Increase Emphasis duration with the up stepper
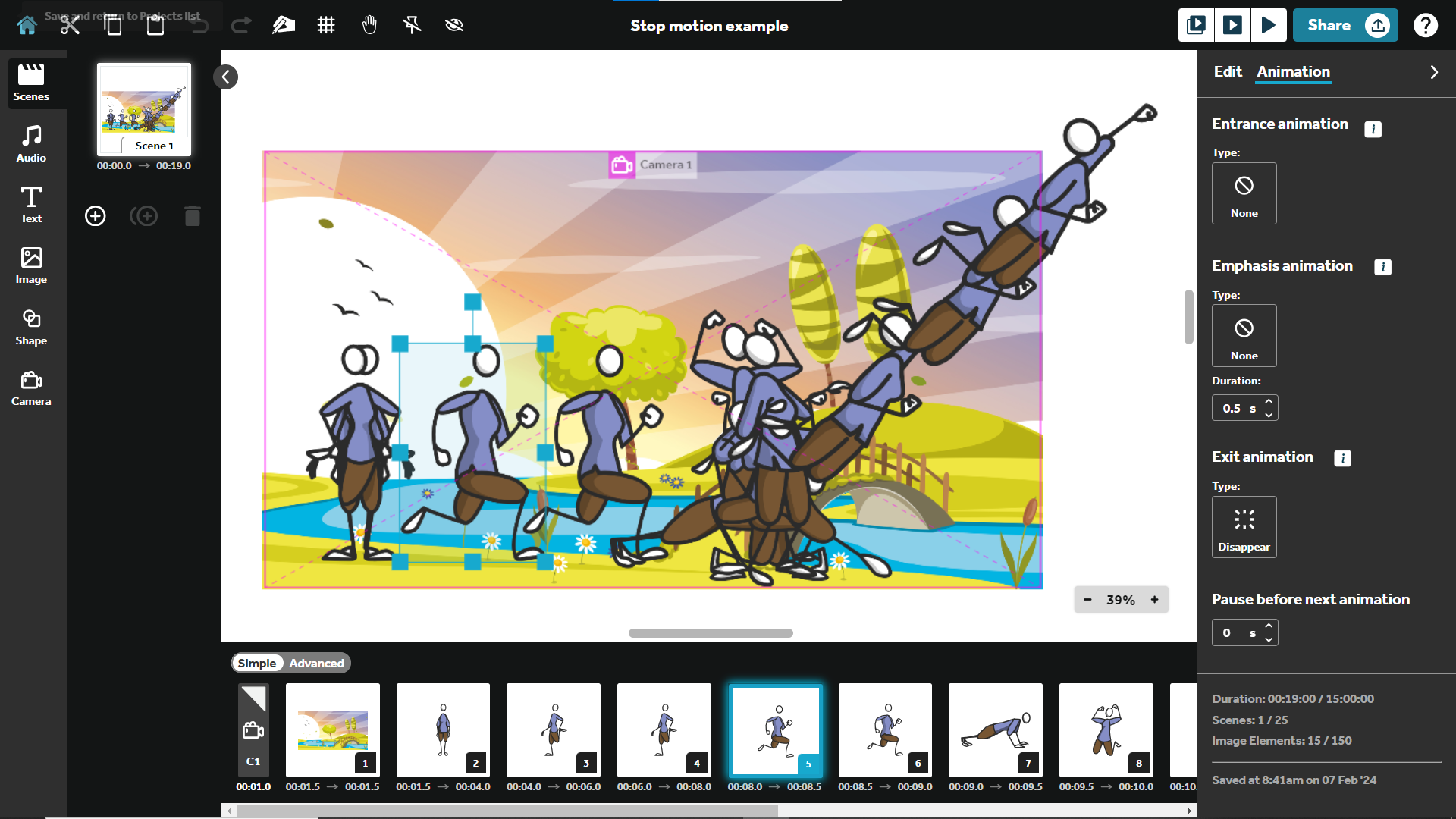The height and width of the screenshot is (819, 1456). [x=1268, y=403]
